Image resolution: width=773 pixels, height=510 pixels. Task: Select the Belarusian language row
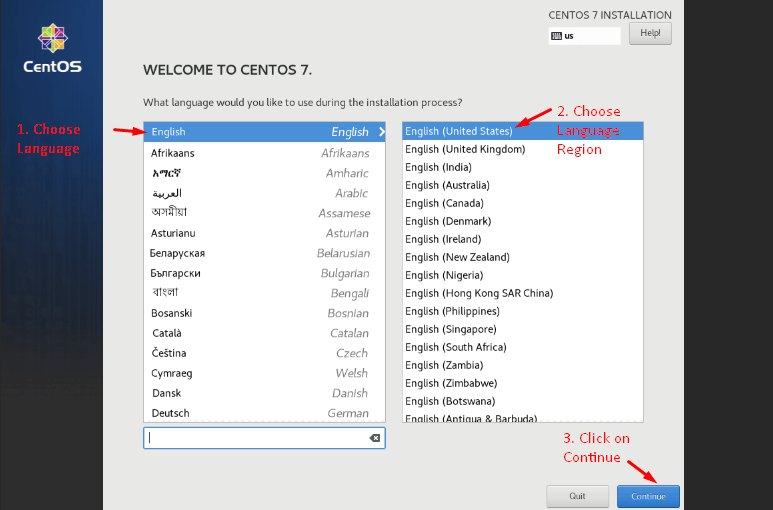[x=264, y=253]
